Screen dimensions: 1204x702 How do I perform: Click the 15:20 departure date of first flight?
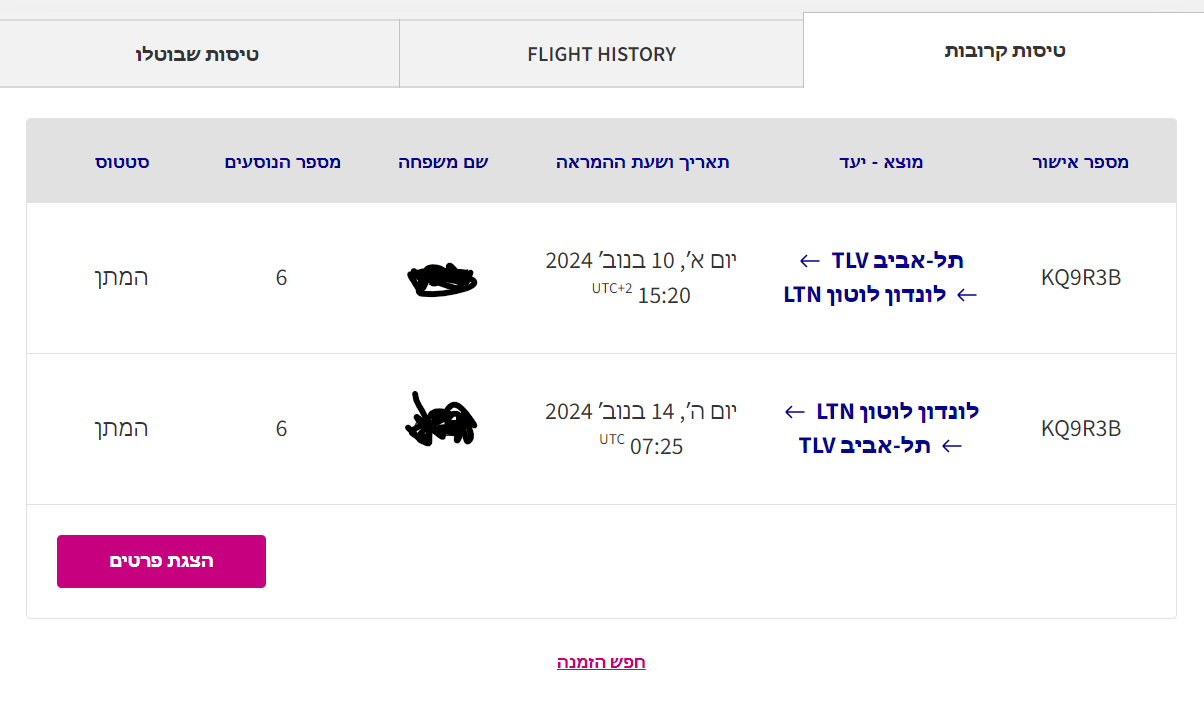[640, 278]
